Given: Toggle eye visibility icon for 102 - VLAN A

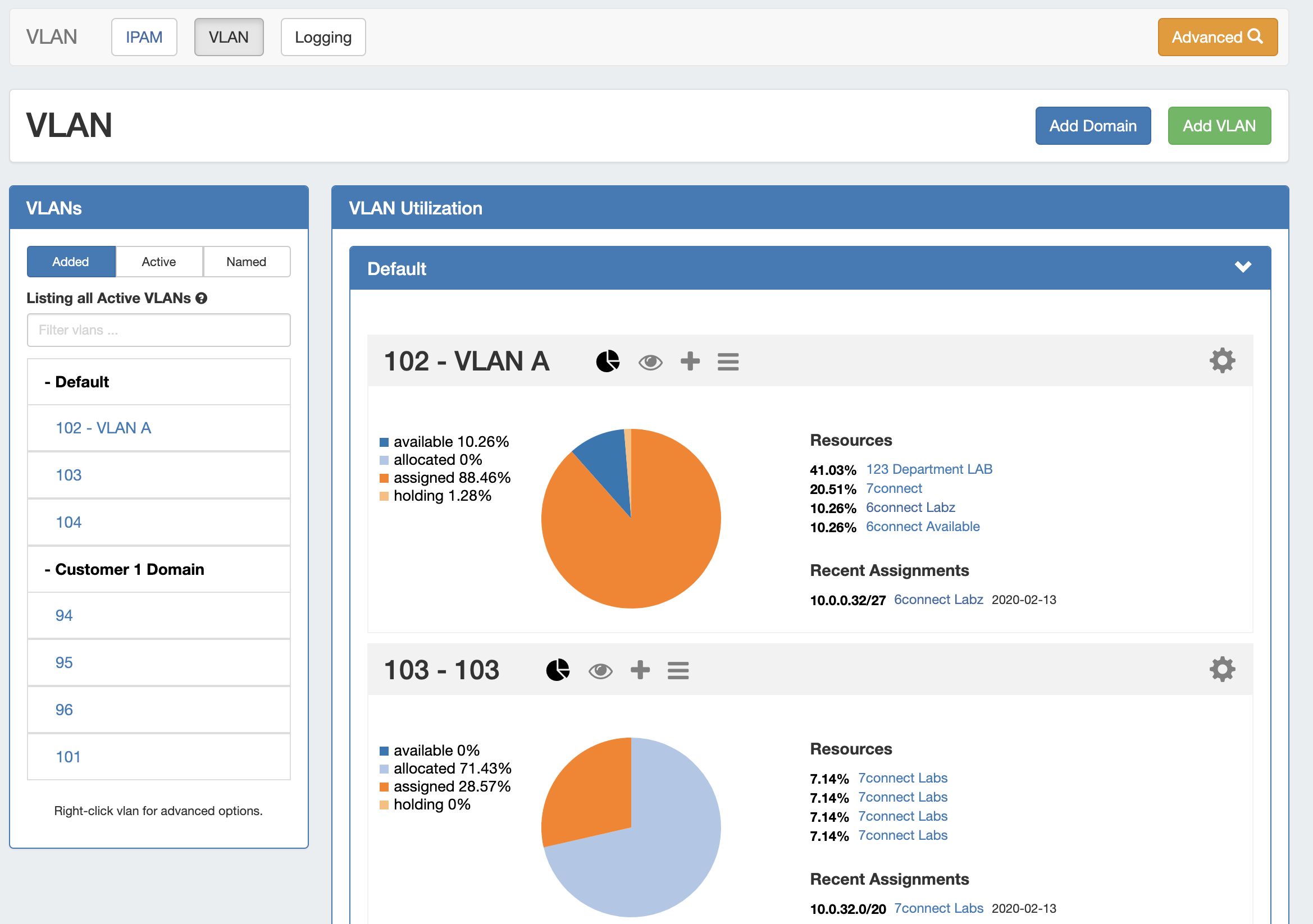Looking at the screenshot, I should [650, 362].
